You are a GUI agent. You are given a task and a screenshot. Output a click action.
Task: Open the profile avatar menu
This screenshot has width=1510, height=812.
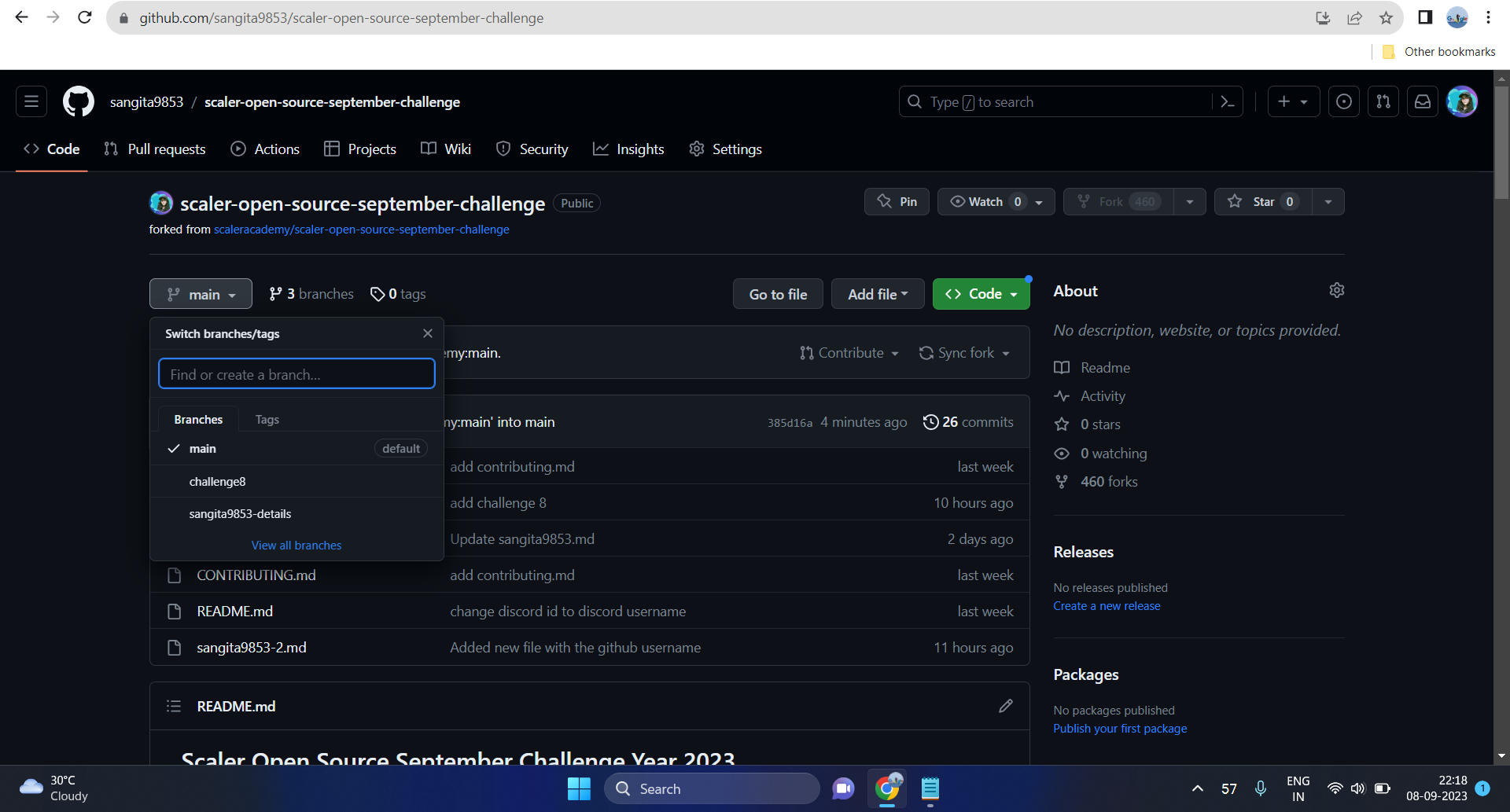(x=1461, y=101)
